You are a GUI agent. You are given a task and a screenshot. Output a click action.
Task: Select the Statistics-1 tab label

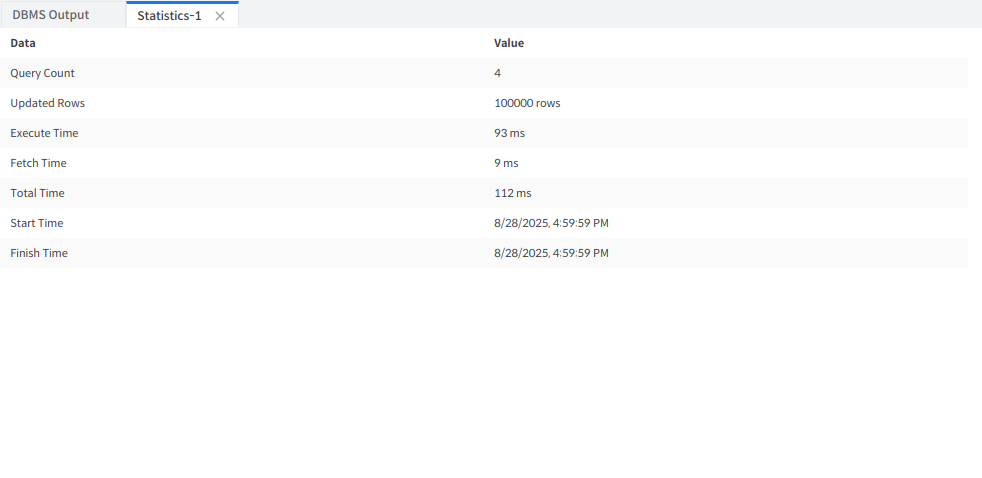tap(169, 16)
